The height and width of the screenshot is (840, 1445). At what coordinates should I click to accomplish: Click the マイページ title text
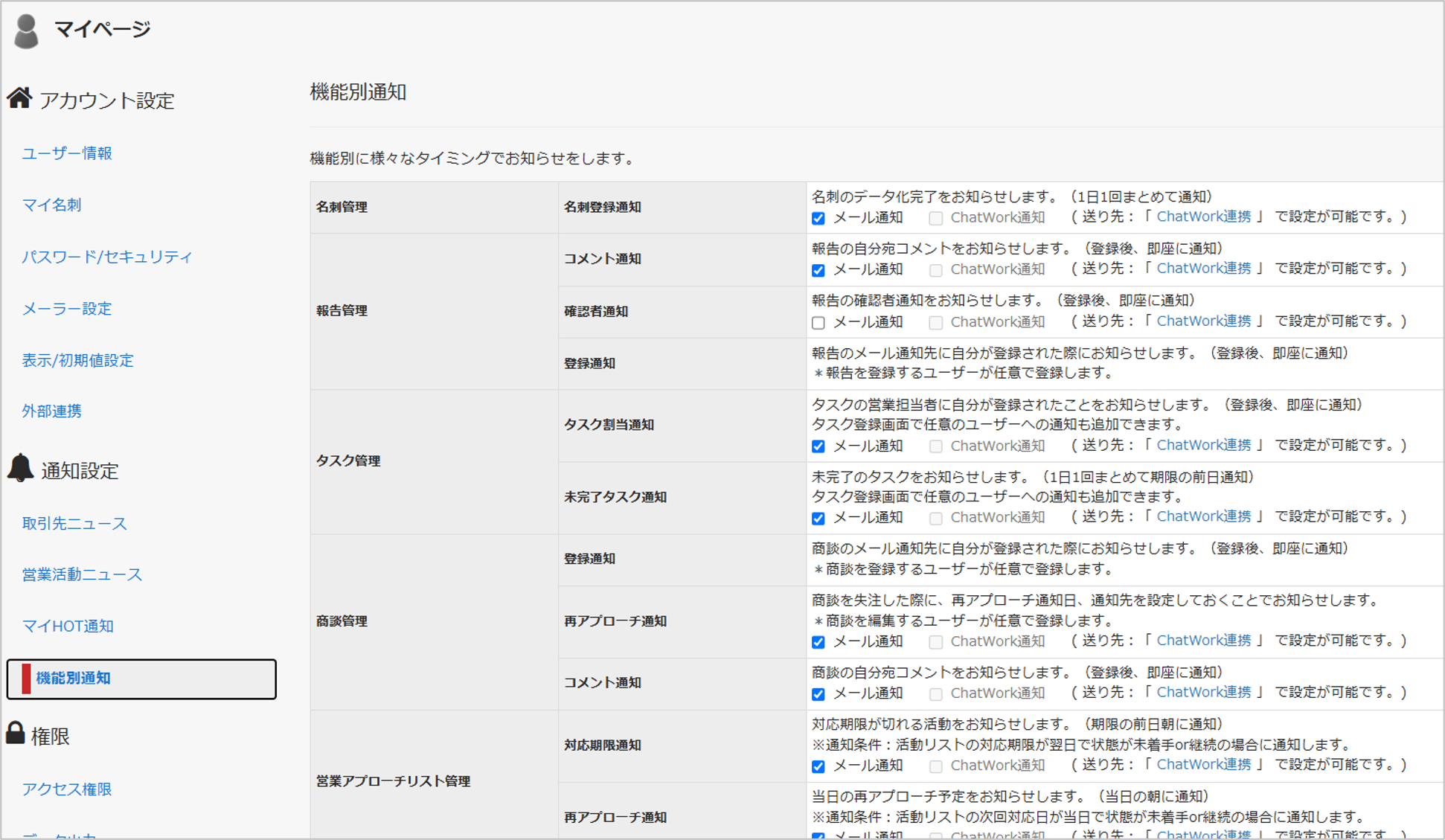[103, 29]
